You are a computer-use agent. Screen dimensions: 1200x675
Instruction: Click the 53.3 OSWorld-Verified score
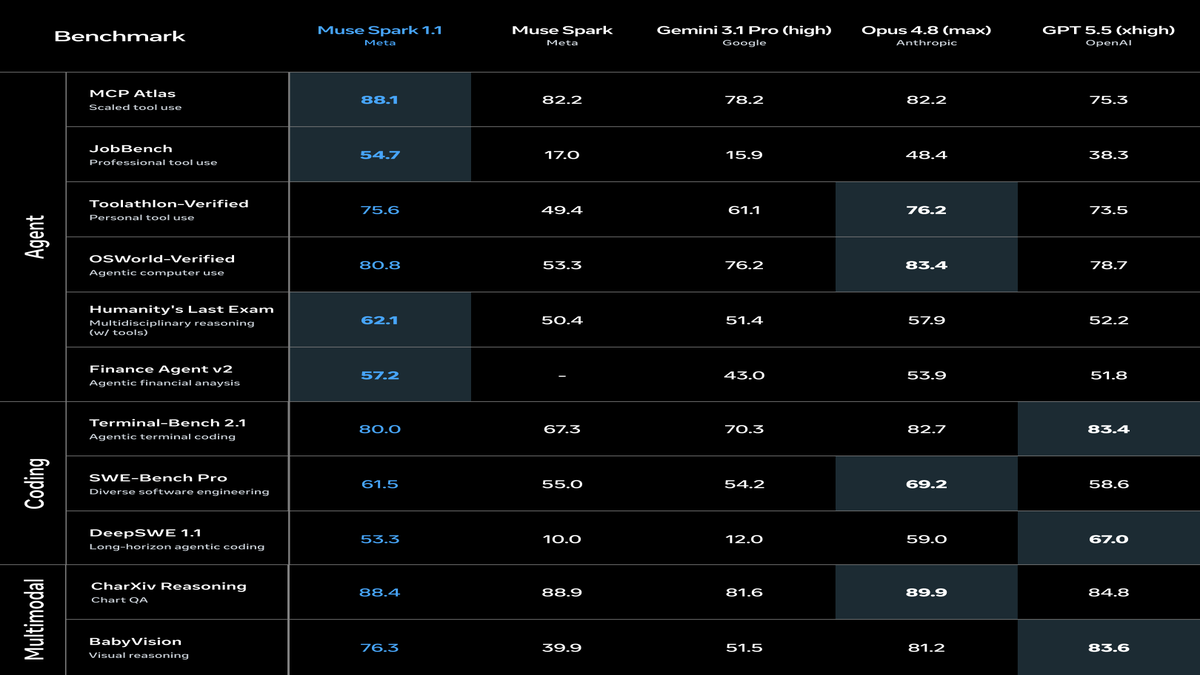point(562,265)
